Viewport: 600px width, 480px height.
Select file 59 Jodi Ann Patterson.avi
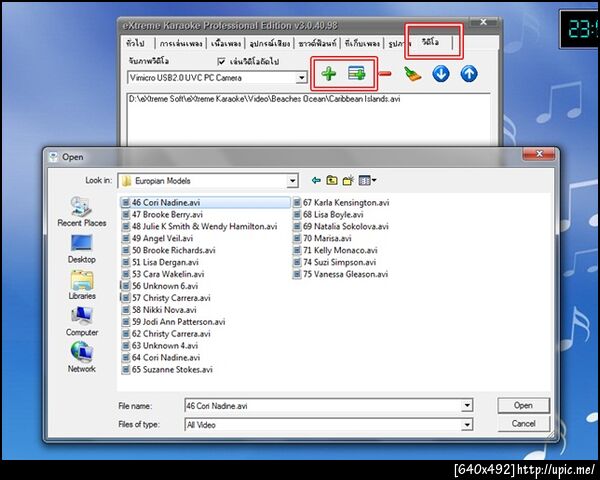[x=173, y=322]
